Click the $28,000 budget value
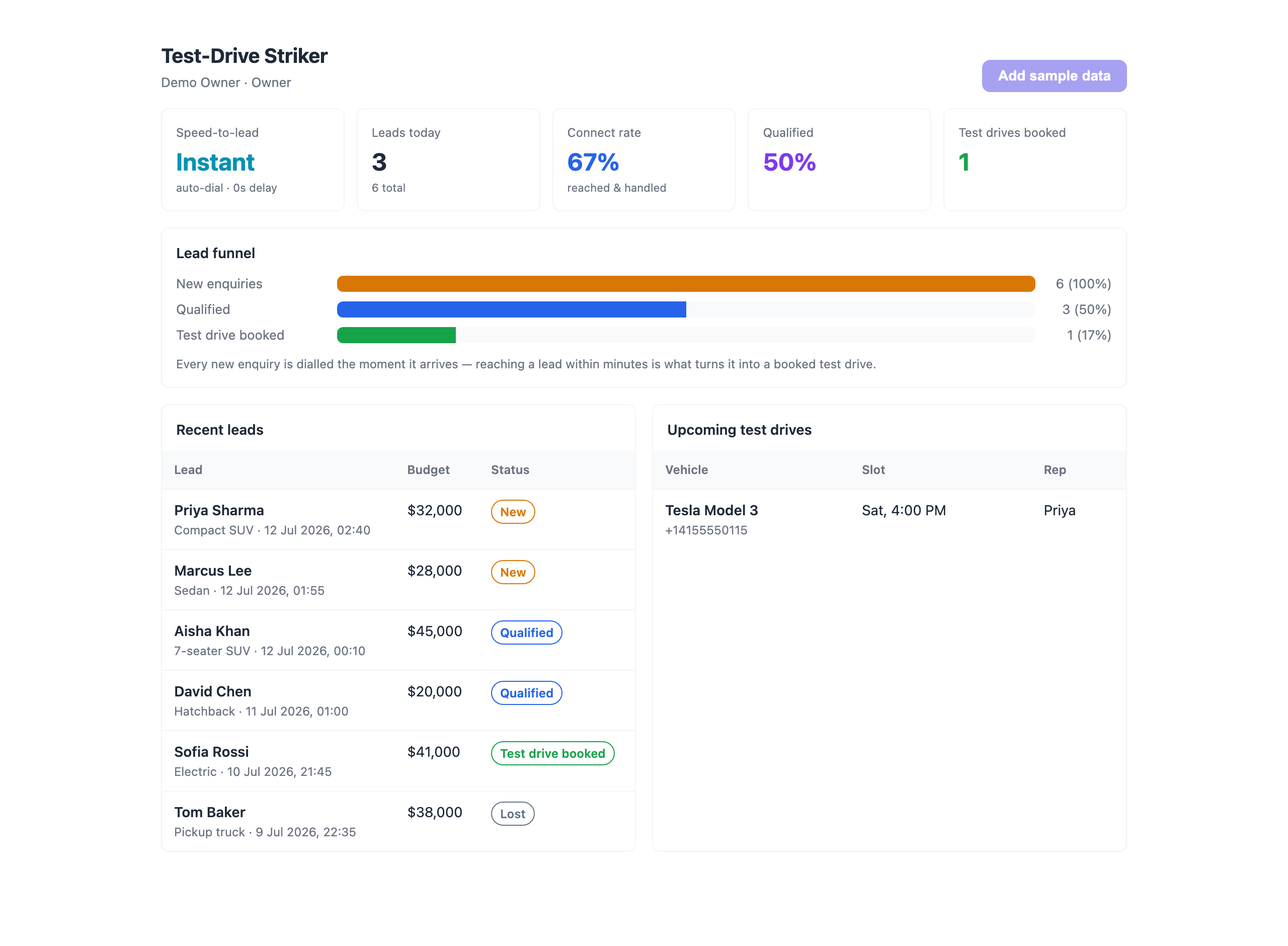 (x=435, y=571)
